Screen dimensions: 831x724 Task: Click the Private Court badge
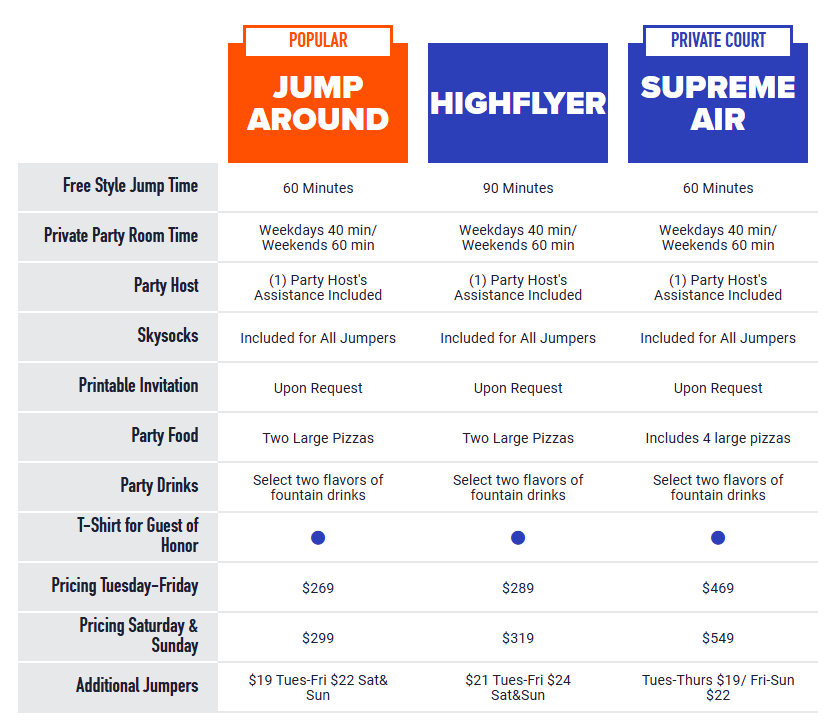pyautogui.click(x=718, y=40)
